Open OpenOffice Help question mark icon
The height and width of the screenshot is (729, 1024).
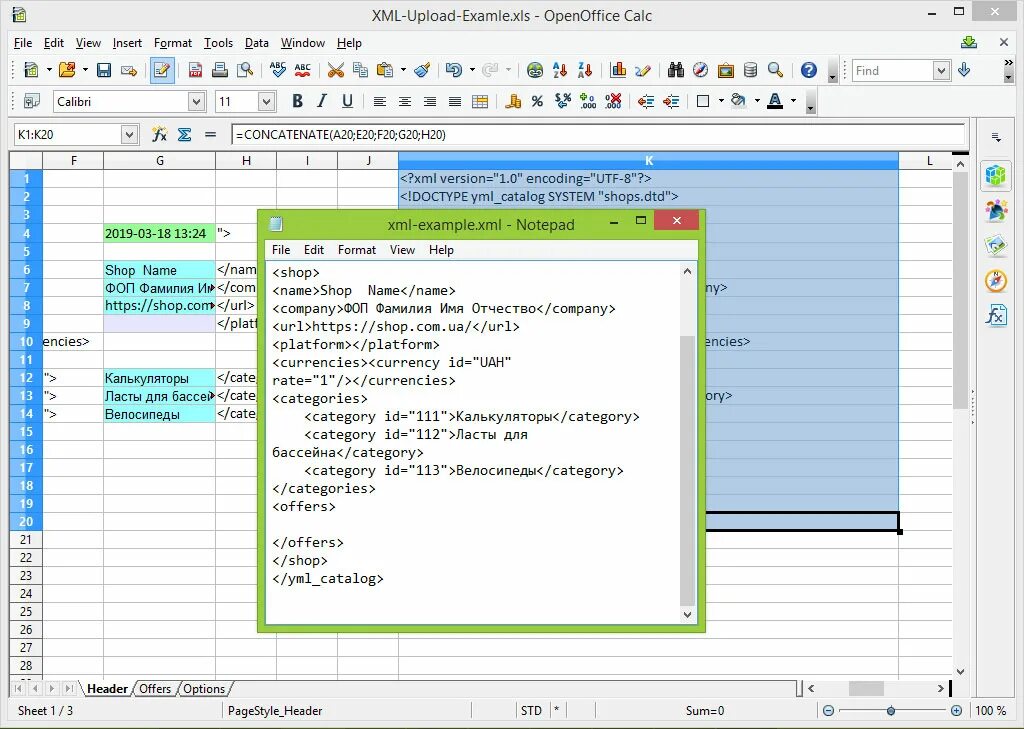tap(808, 70)
